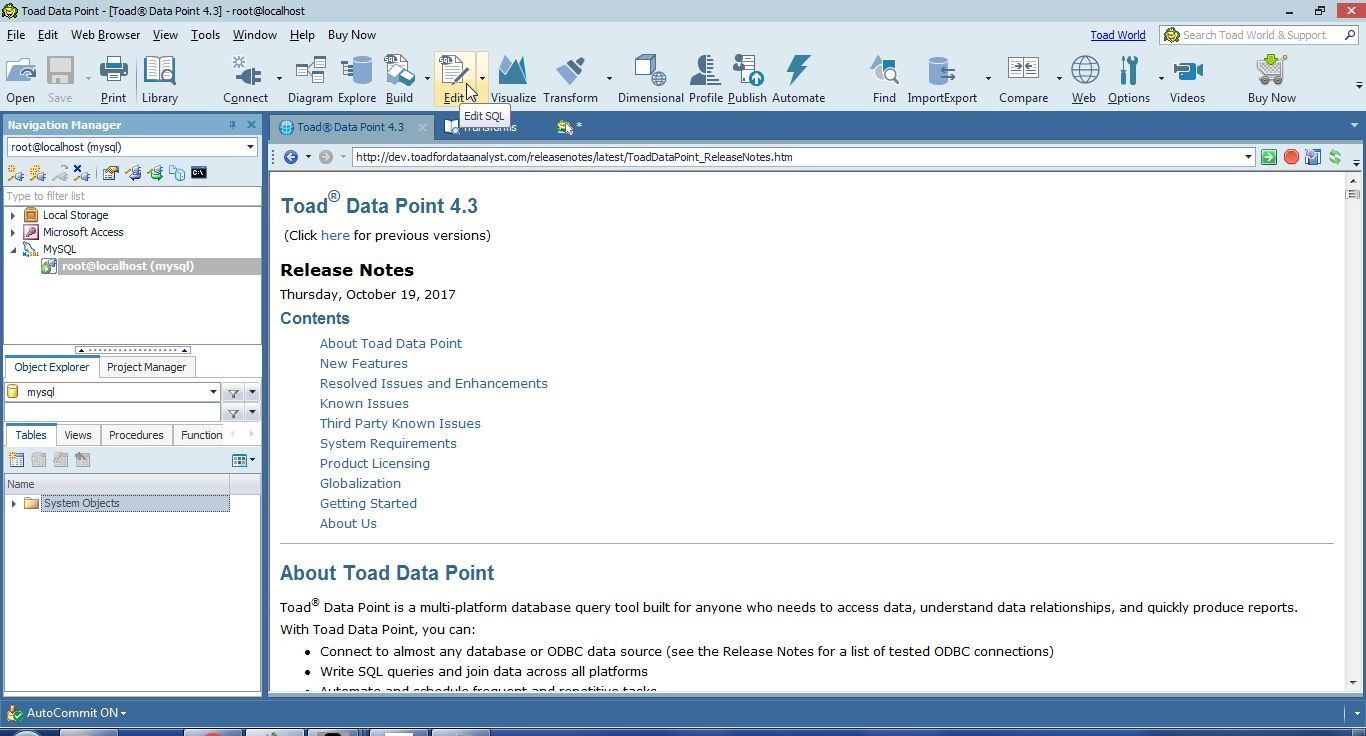Click the 'here' previous versions link

coord(335,235)
